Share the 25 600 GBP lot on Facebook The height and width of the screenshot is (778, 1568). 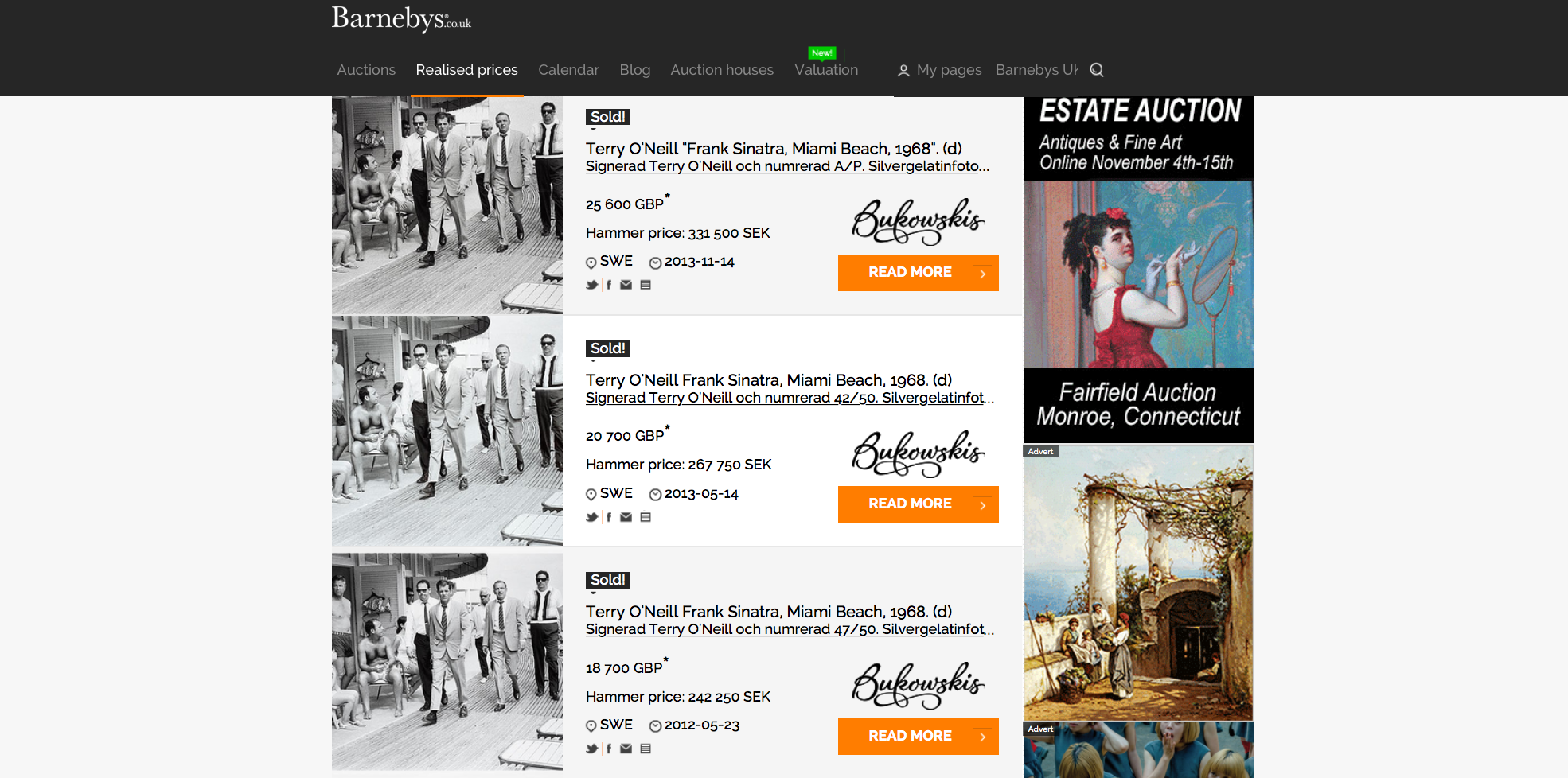[609, 285]
